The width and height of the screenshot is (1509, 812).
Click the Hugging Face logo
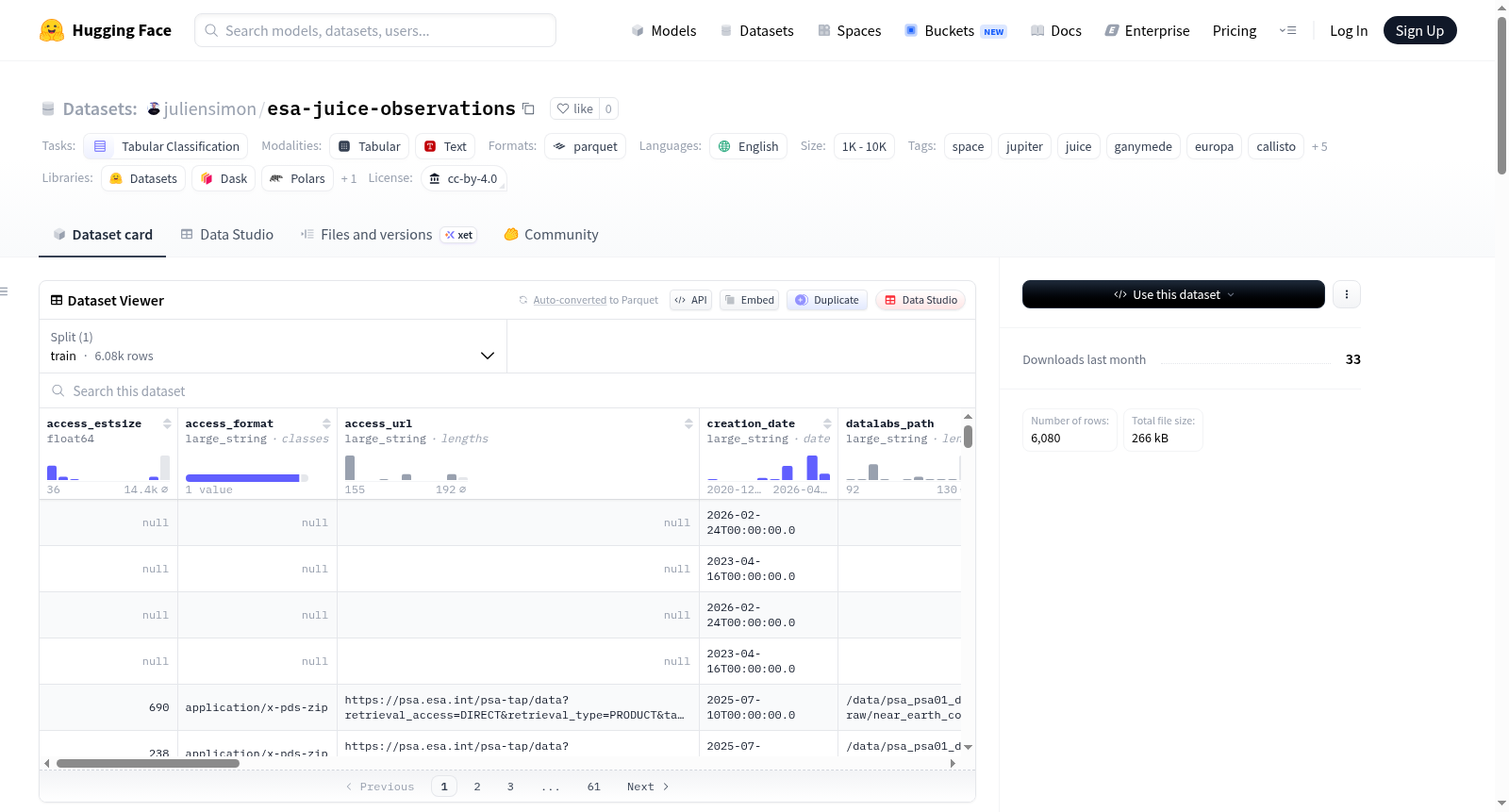105,30
